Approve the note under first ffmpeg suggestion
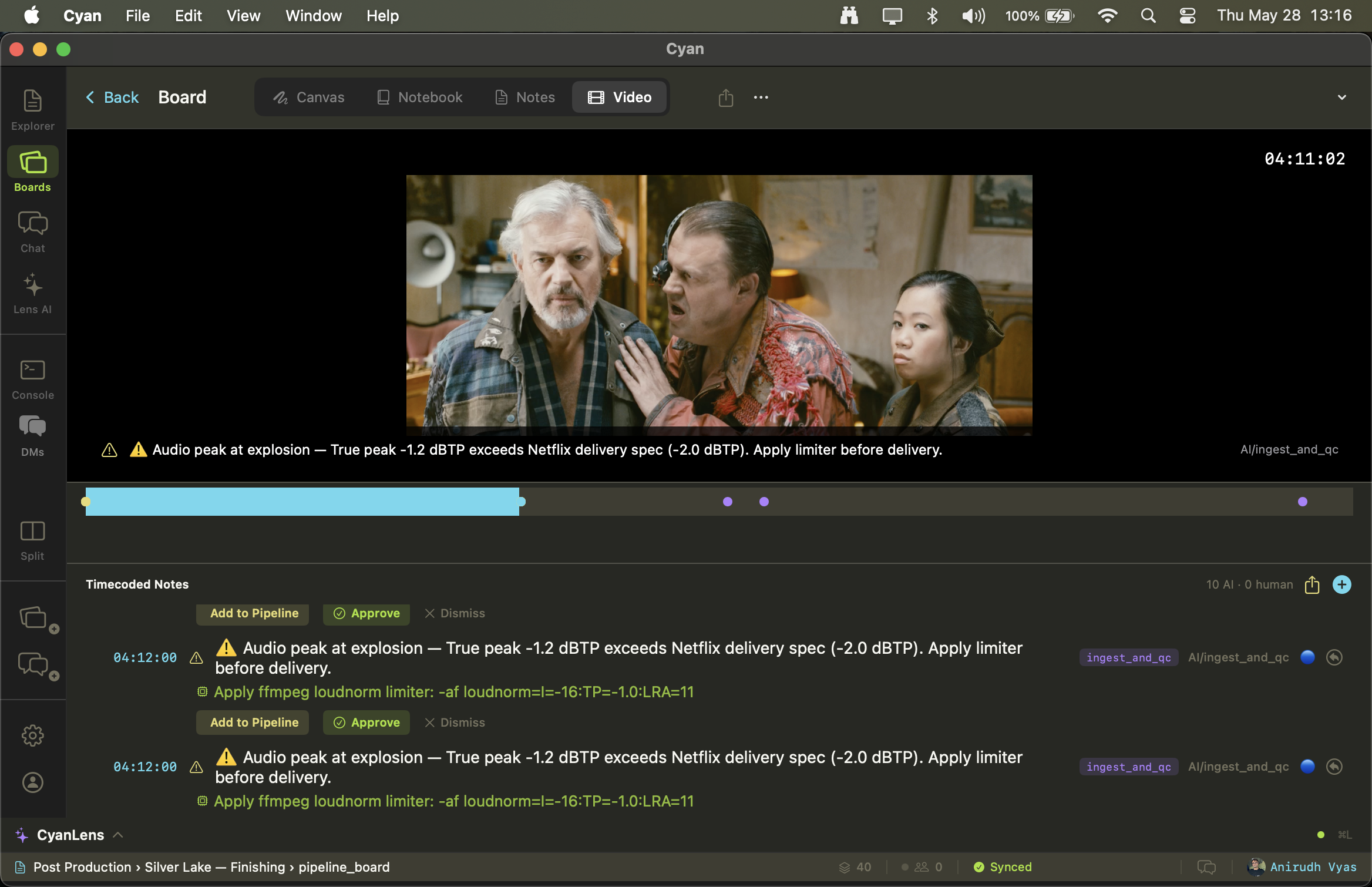1372x887 pixels. [x=366, y=723]
